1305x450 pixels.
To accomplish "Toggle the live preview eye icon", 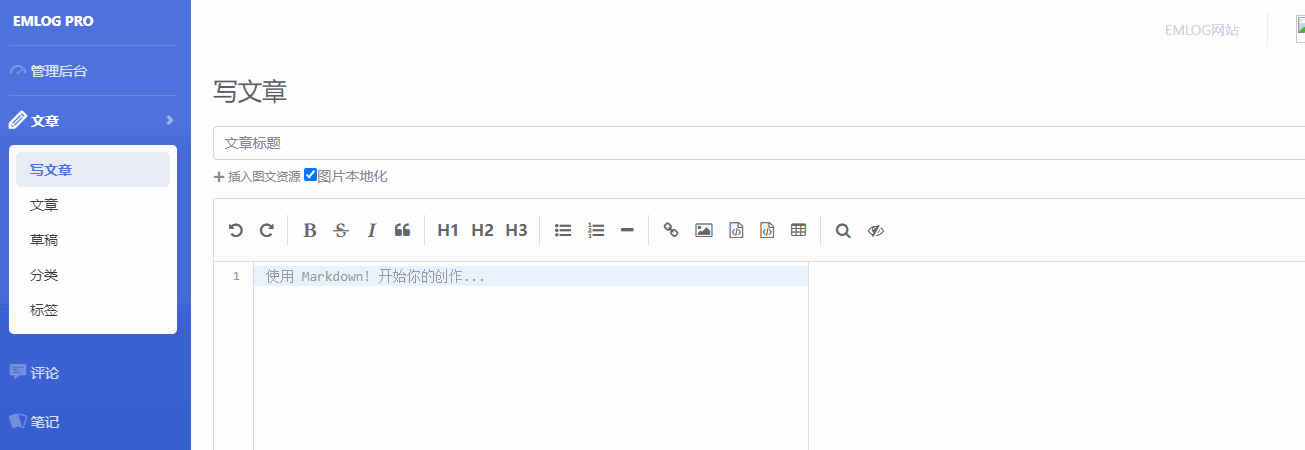I will click(x=876, y=230).
